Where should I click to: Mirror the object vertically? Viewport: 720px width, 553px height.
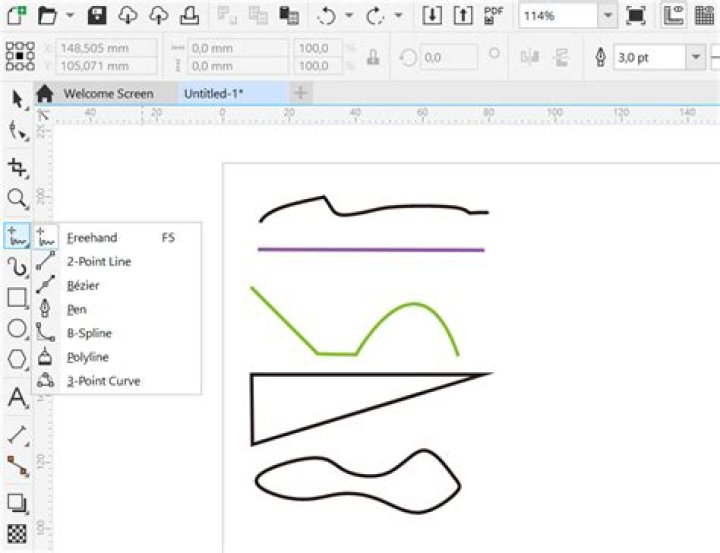point(561,57)
